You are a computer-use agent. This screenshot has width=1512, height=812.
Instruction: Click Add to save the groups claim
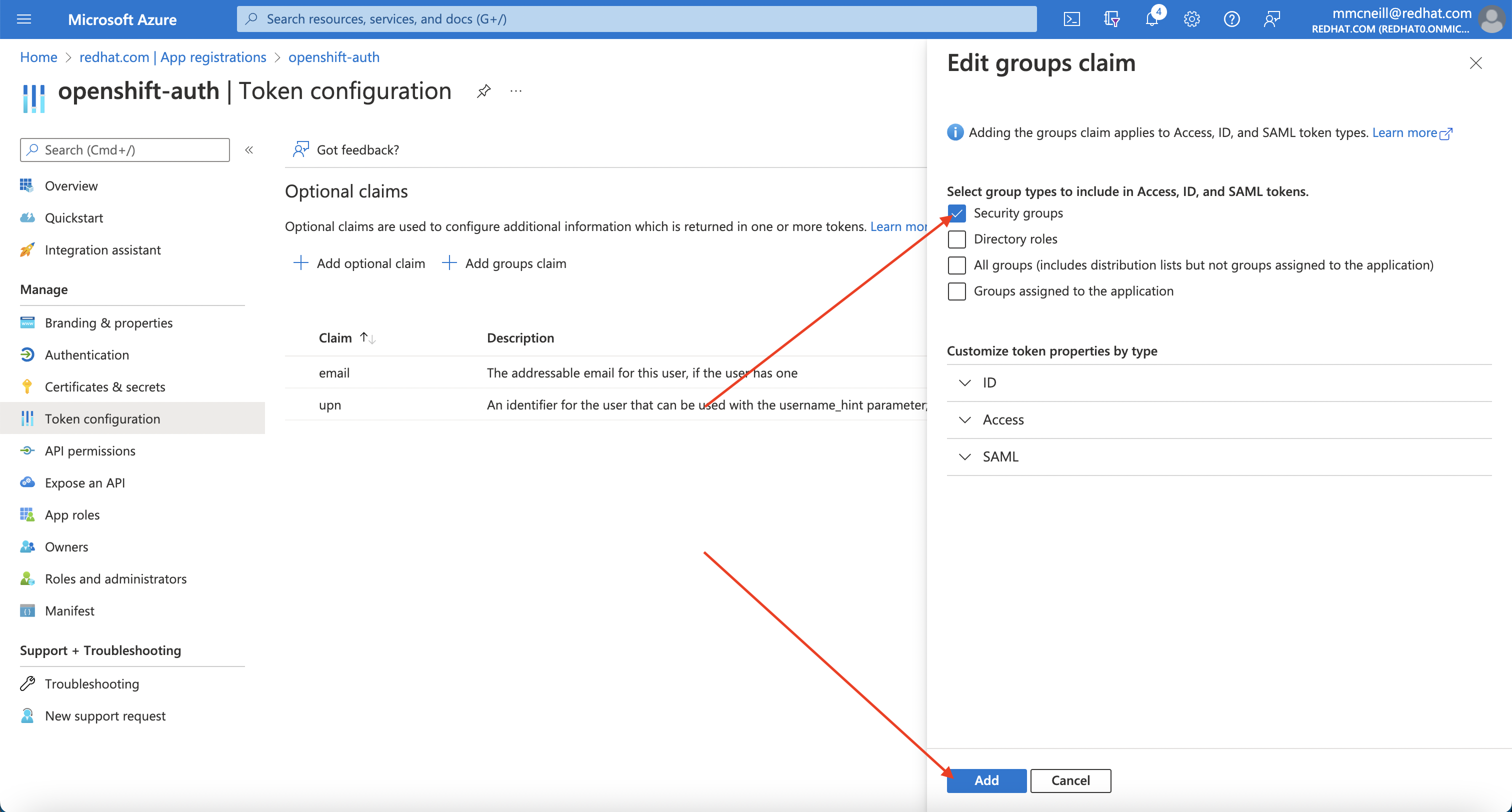986,780
